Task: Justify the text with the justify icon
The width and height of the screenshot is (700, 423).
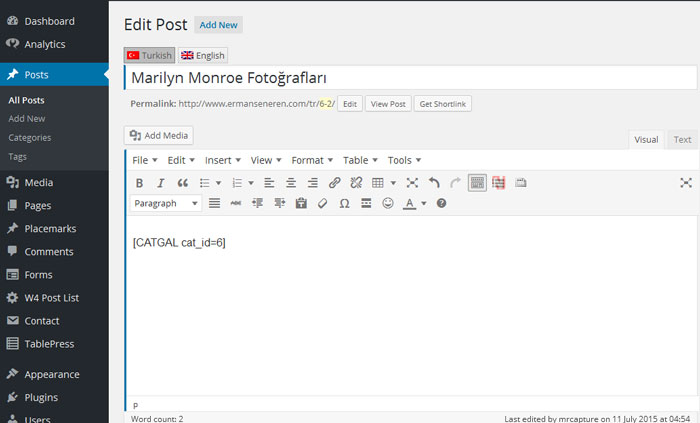Action: click(215, 203)
